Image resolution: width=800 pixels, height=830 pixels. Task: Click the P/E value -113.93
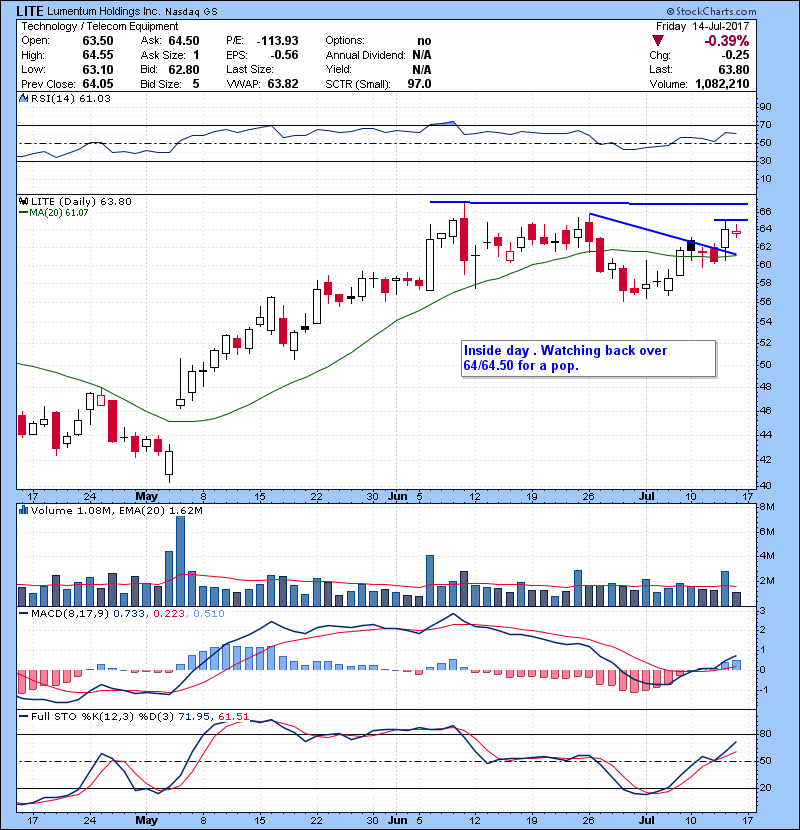[x=277, y=41]
